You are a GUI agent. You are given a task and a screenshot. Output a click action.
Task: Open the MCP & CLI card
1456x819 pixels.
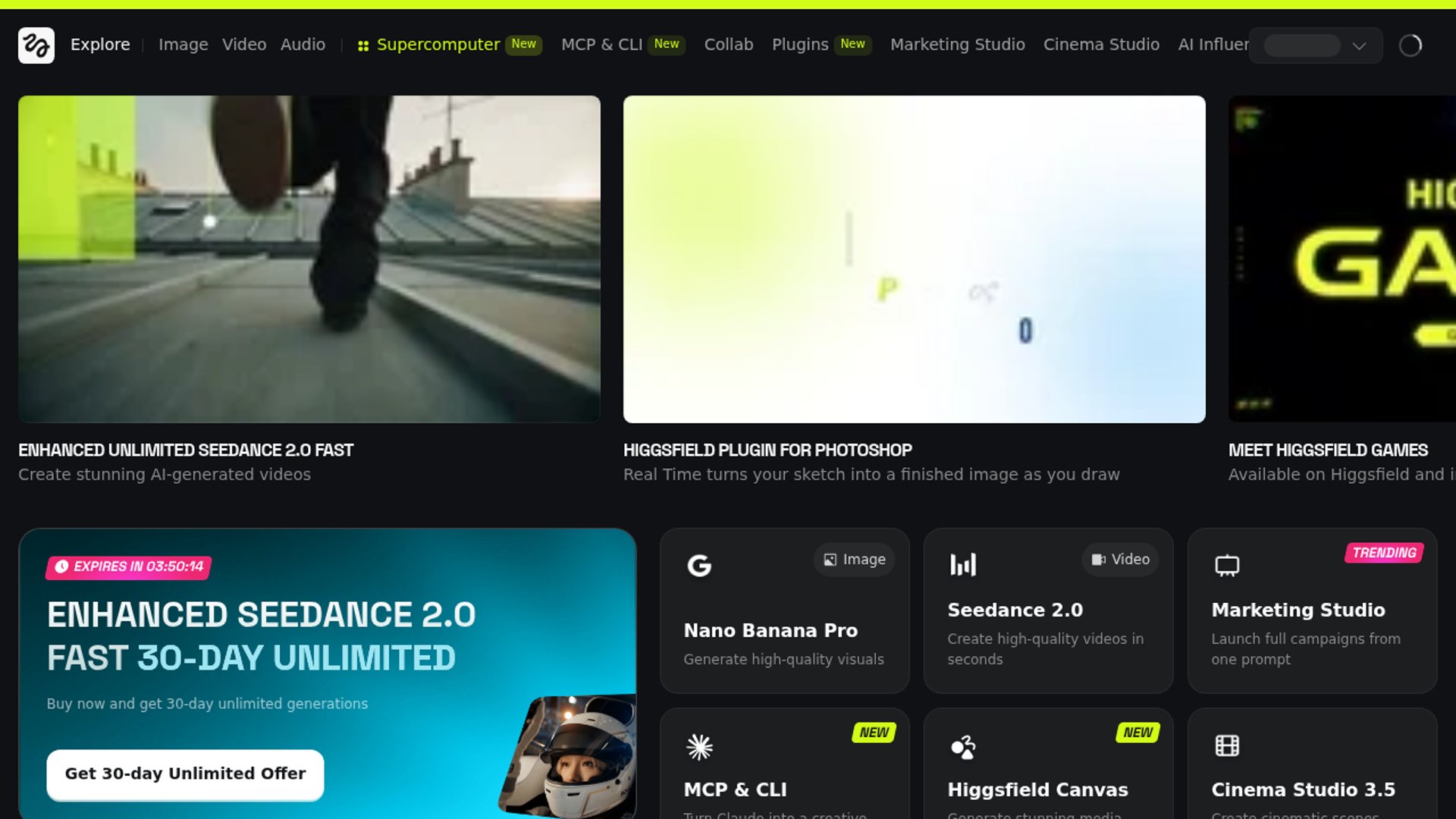click(784, 764)
